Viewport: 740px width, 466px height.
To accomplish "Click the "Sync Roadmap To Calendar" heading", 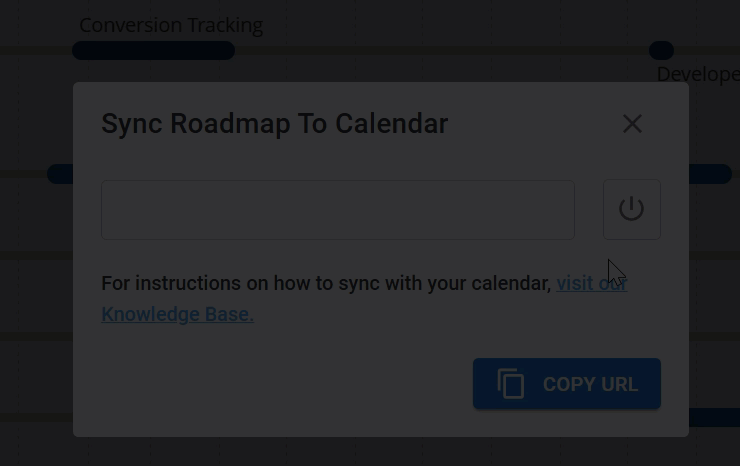I will coord(274,124).
